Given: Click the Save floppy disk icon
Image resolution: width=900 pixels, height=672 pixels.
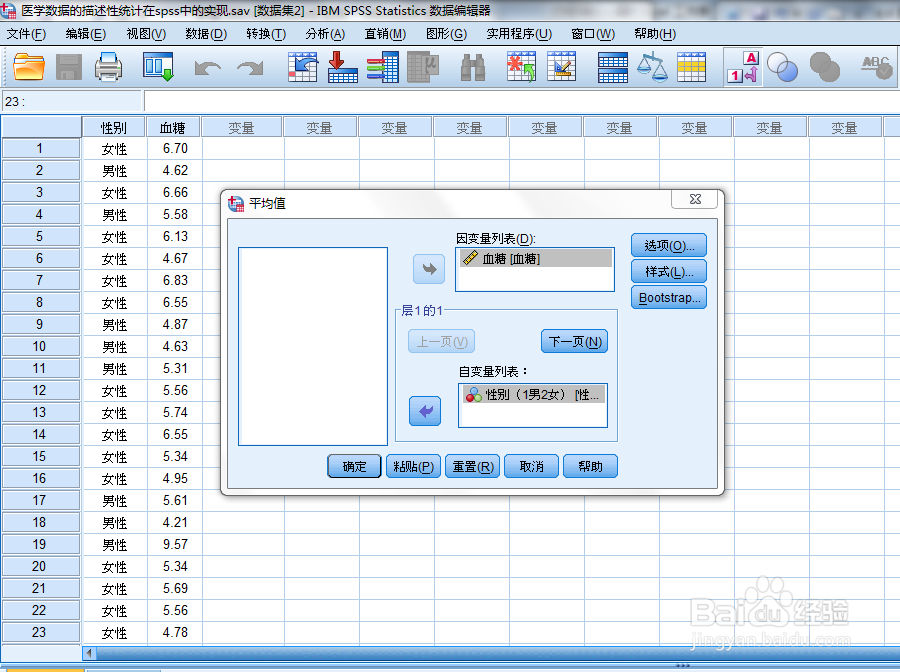Looking at the screenshot, I should [x=69, y=67].
